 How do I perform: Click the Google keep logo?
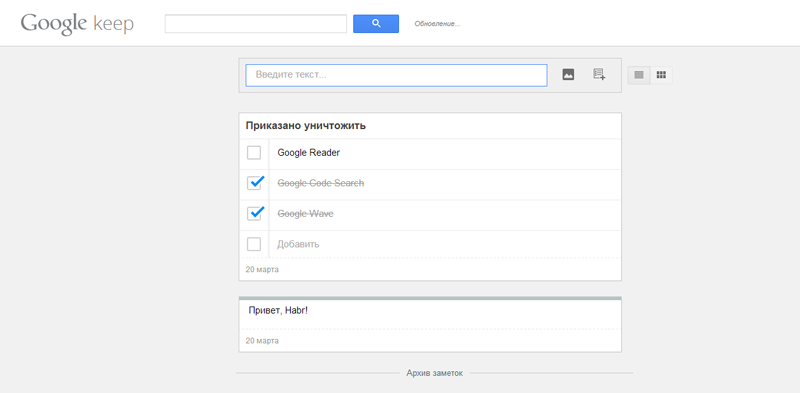77,23
